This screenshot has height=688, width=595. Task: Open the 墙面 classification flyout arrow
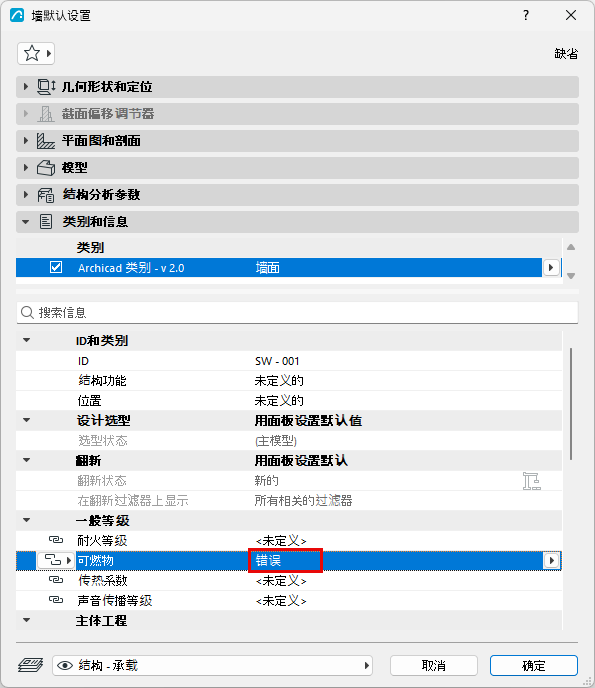(551, 267)
